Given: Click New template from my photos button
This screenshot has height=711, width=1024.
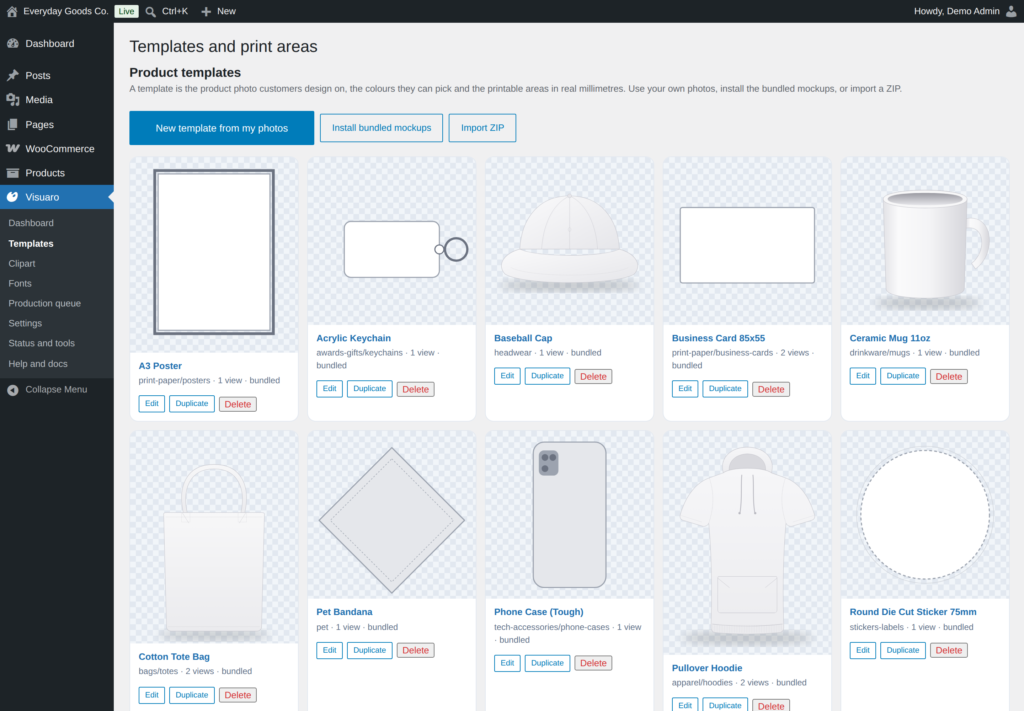Looking at the screenshot, I should (221, 128).
